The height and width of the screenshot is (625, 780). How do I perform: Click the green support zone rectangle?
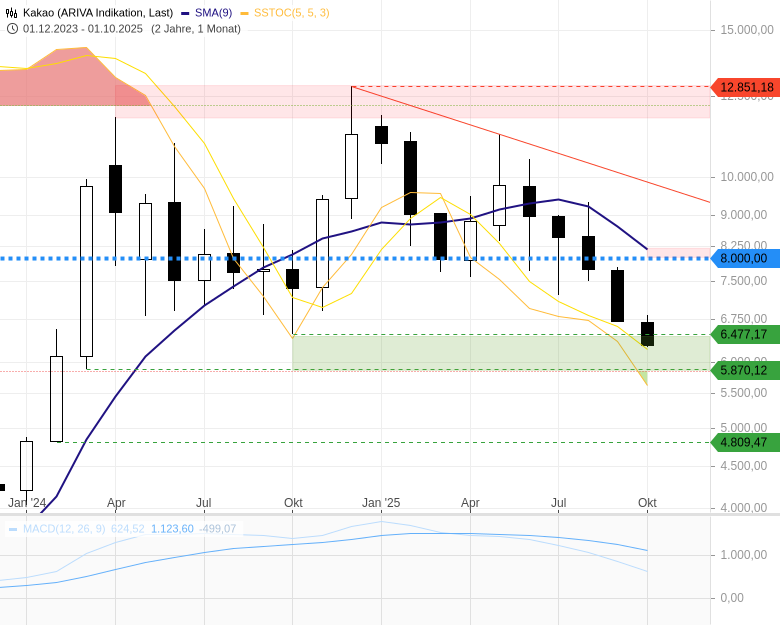(x=468, y=352)
